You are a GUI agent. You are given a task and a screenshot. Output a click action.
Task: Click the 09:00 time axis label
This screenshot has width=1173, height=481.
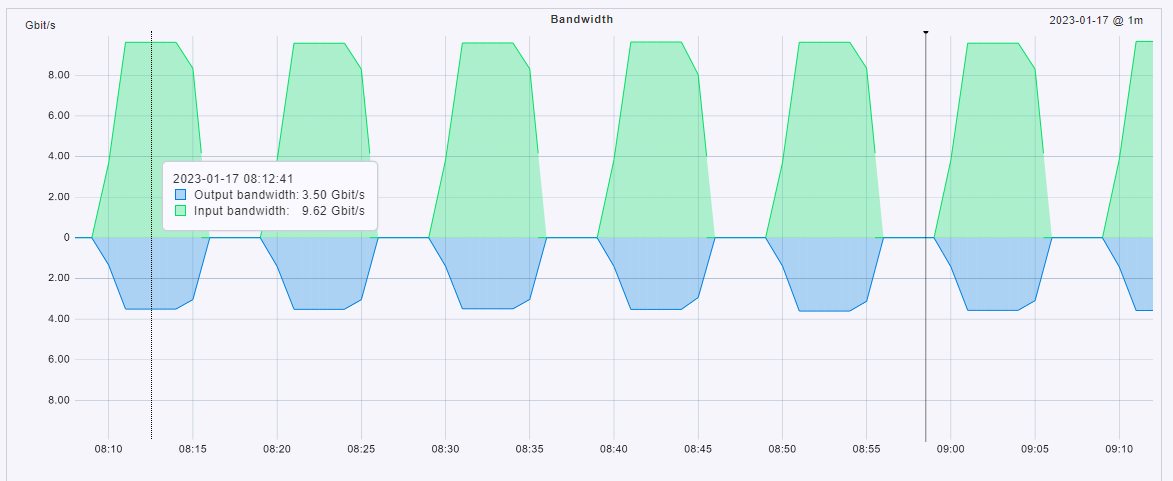click(950, 449)
